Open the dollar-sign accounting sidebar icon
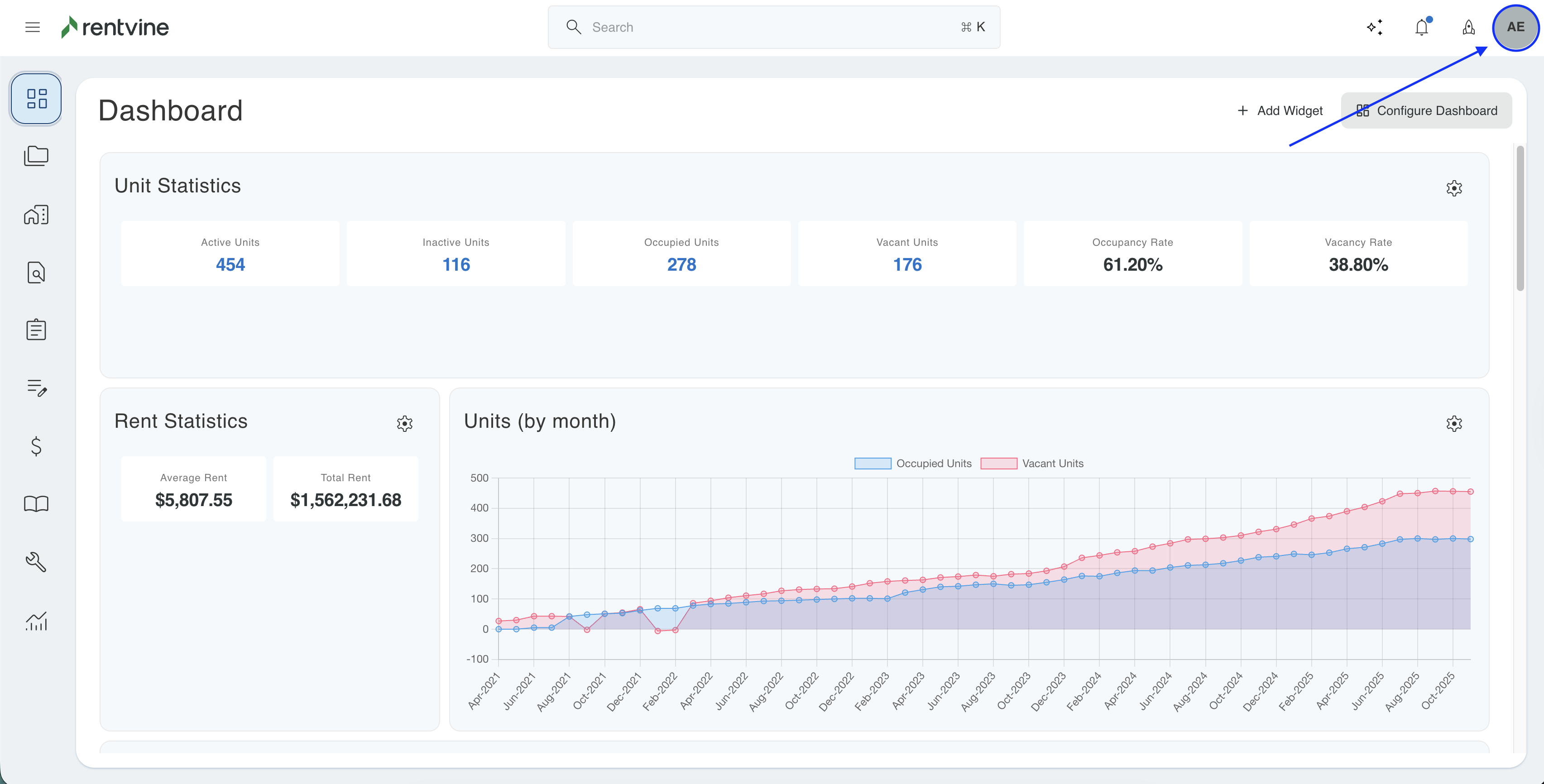Image resolution: width=1544 pixels, height=784 pixels. point(36,446)
